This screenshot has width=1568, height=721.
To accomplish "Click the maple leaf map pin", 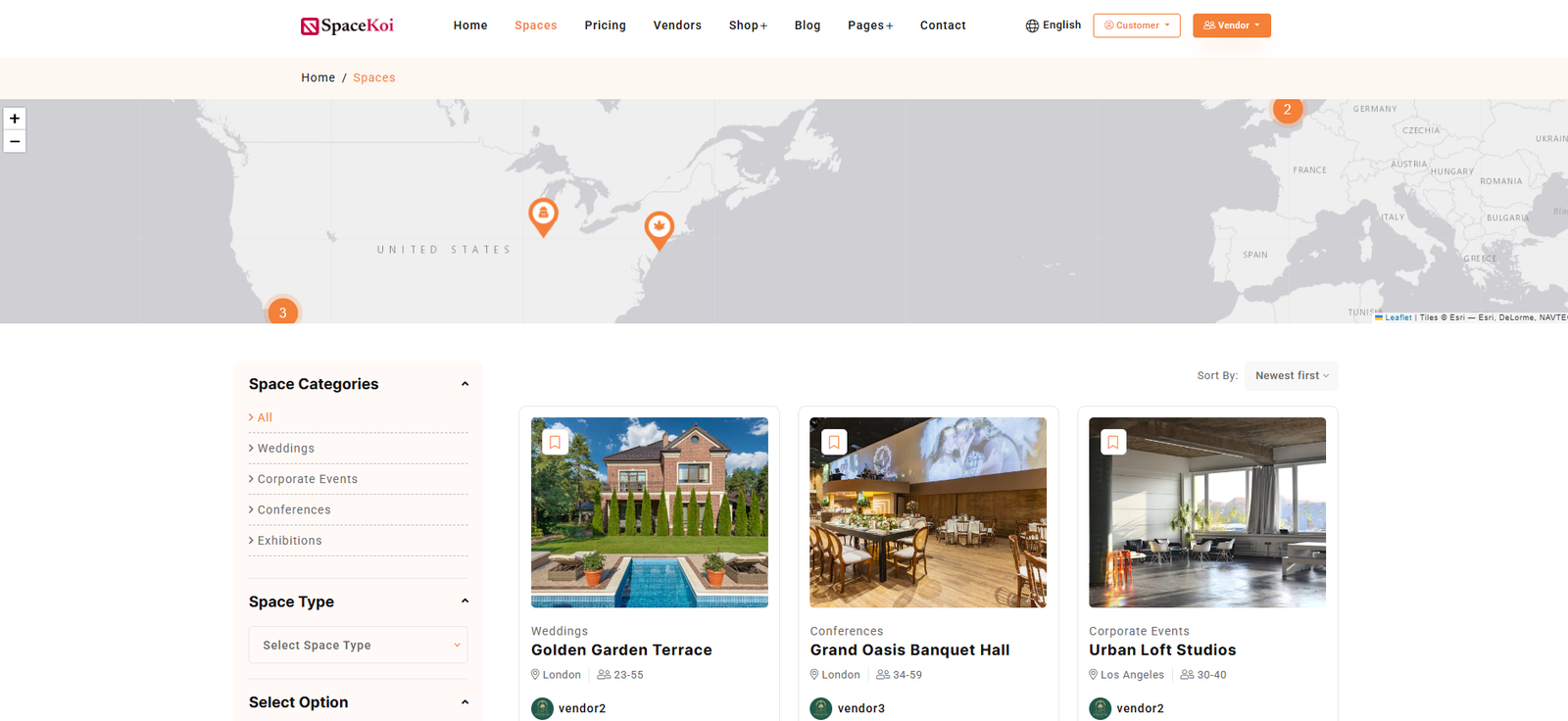I will tap(659, 228).
